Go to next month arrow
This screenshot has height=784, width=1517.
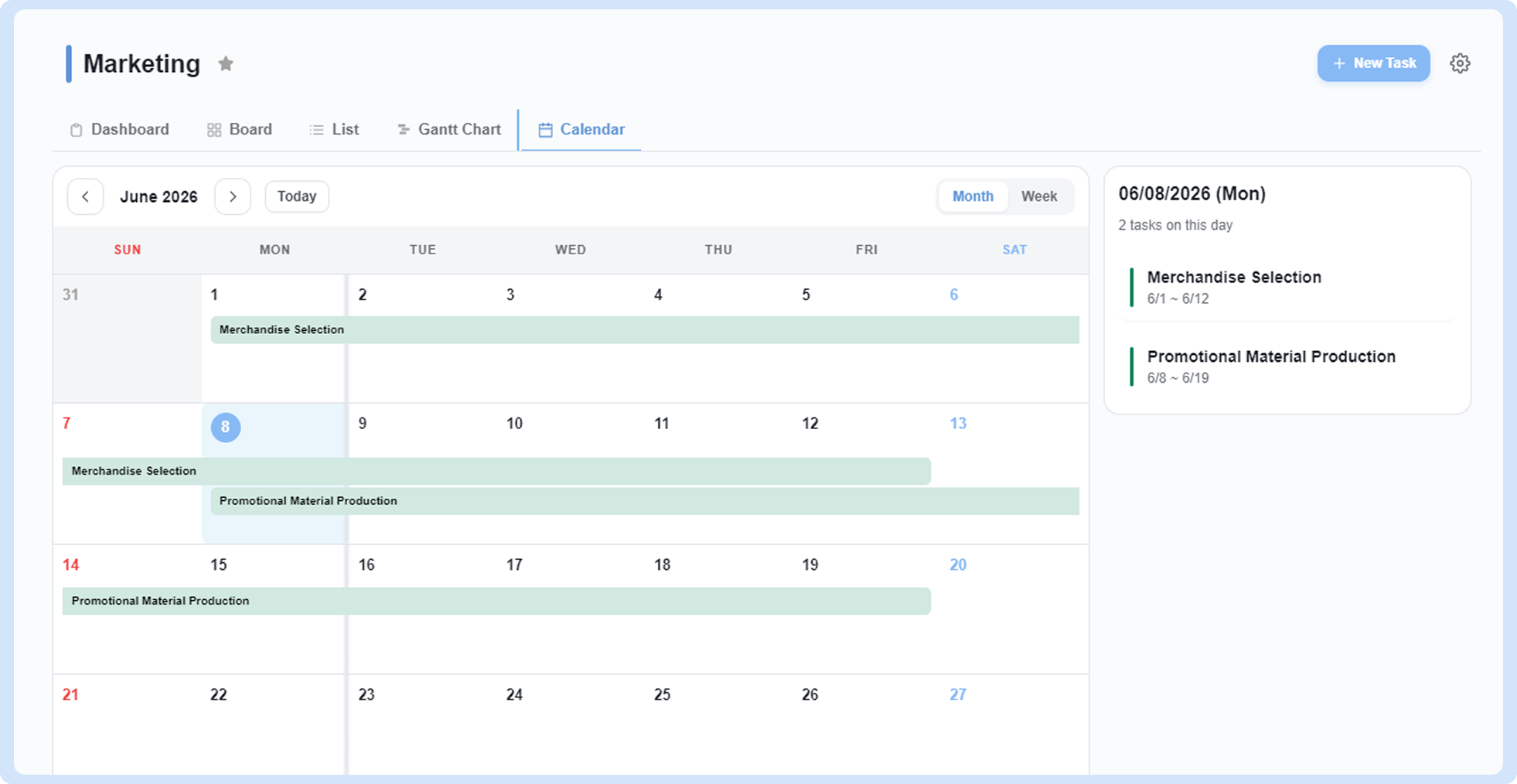tap(233, 196)
